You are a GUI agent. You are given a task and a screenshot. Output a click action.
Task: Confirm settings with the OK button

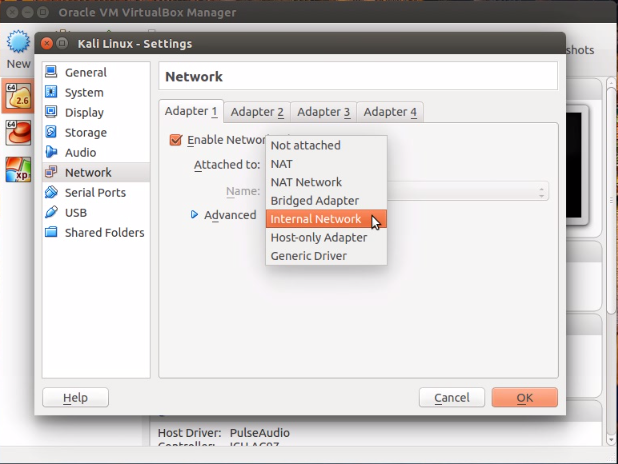525,397
